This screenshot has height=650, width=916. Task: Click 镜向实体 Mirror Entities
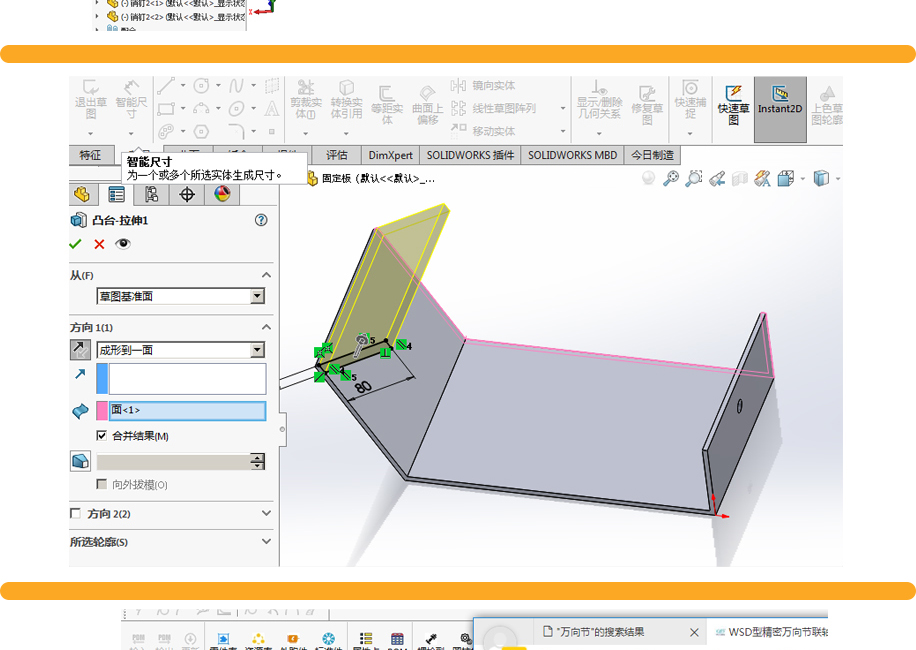click(x=483, y=86)
